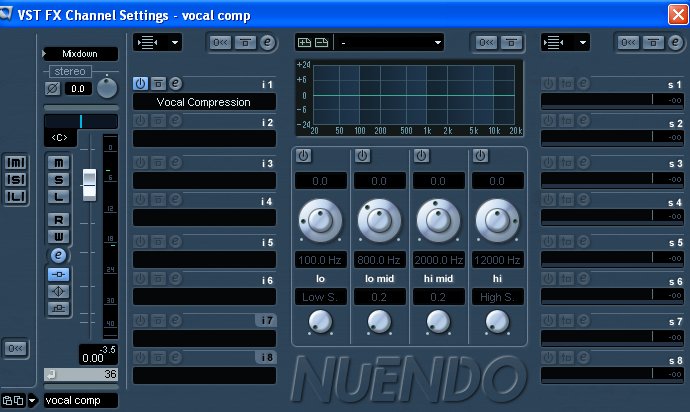Click the input gain knob
690x412 pixels.
click(107, 87)
